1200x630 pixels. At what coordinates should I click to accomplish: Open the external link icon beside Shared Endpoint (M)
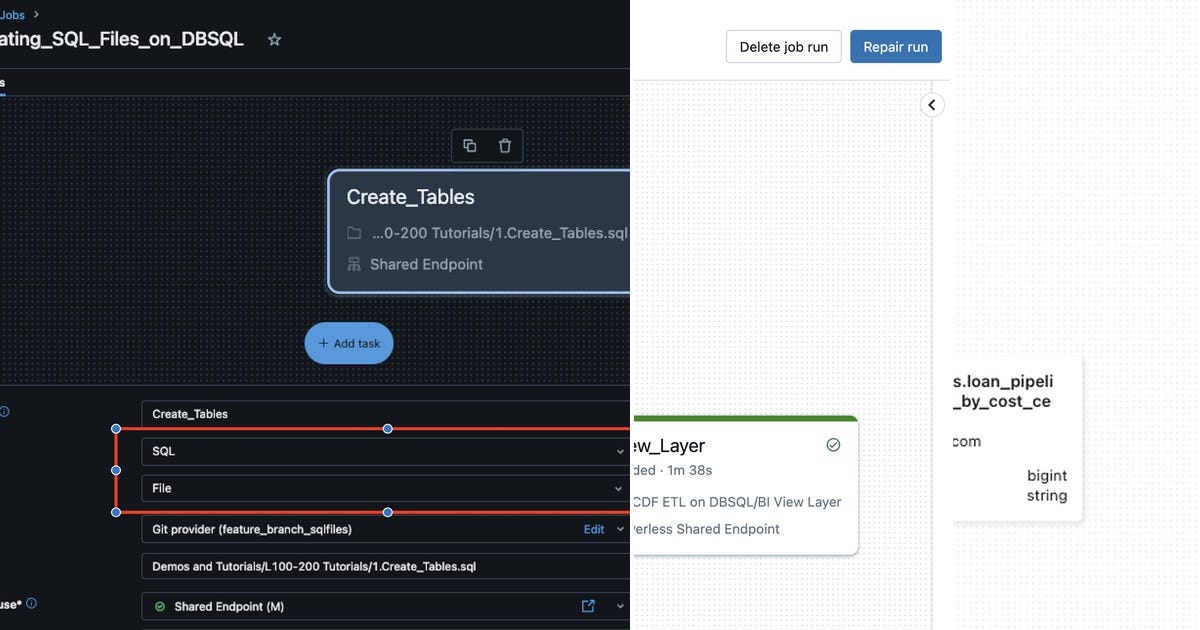coord(586,605)
